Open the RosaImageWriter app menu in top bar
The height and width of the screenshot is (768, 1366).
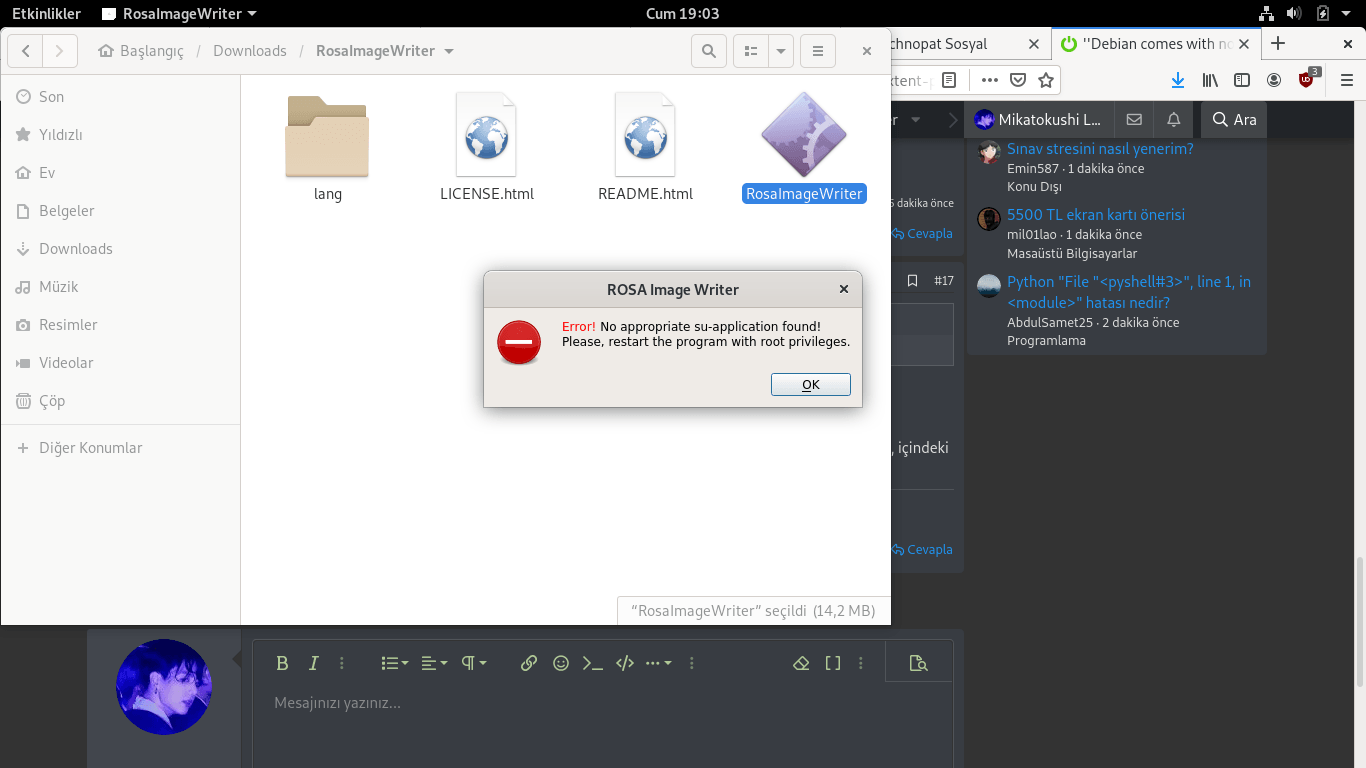coord(179,14)
